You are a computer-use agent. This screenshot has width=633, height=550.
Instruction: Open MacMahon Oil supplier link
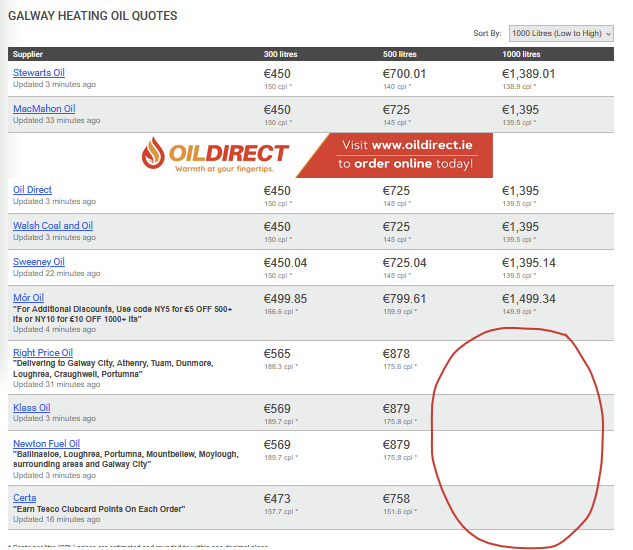(44, 109)
